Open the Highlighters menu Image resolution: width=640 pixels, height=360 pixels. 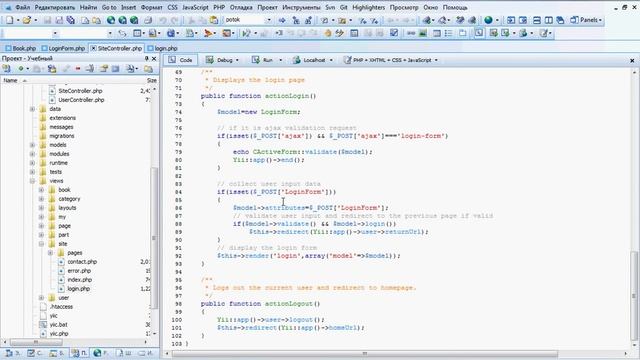point(368,7)
